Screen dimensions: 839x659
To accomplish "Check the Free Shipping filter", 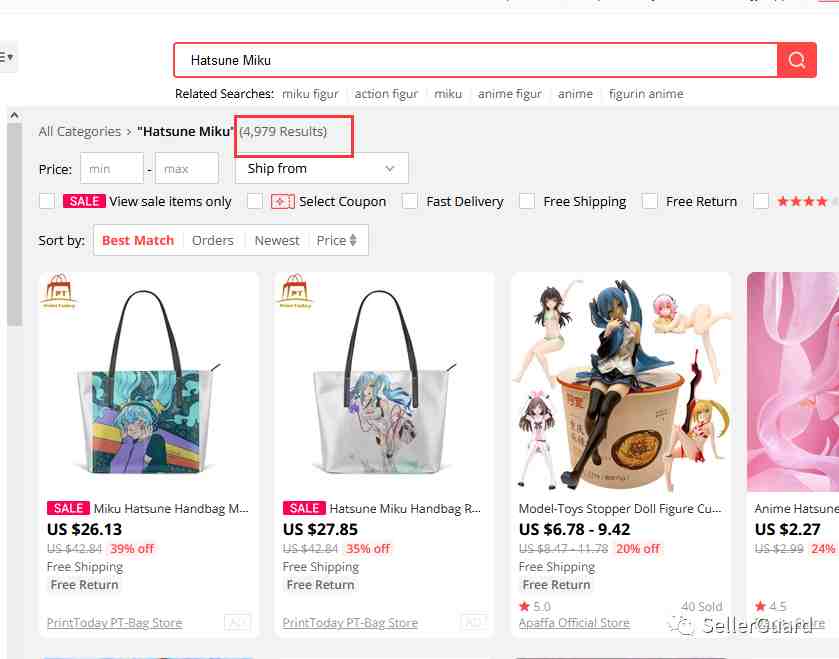I will pyautogui.click(x=527, y=202).
